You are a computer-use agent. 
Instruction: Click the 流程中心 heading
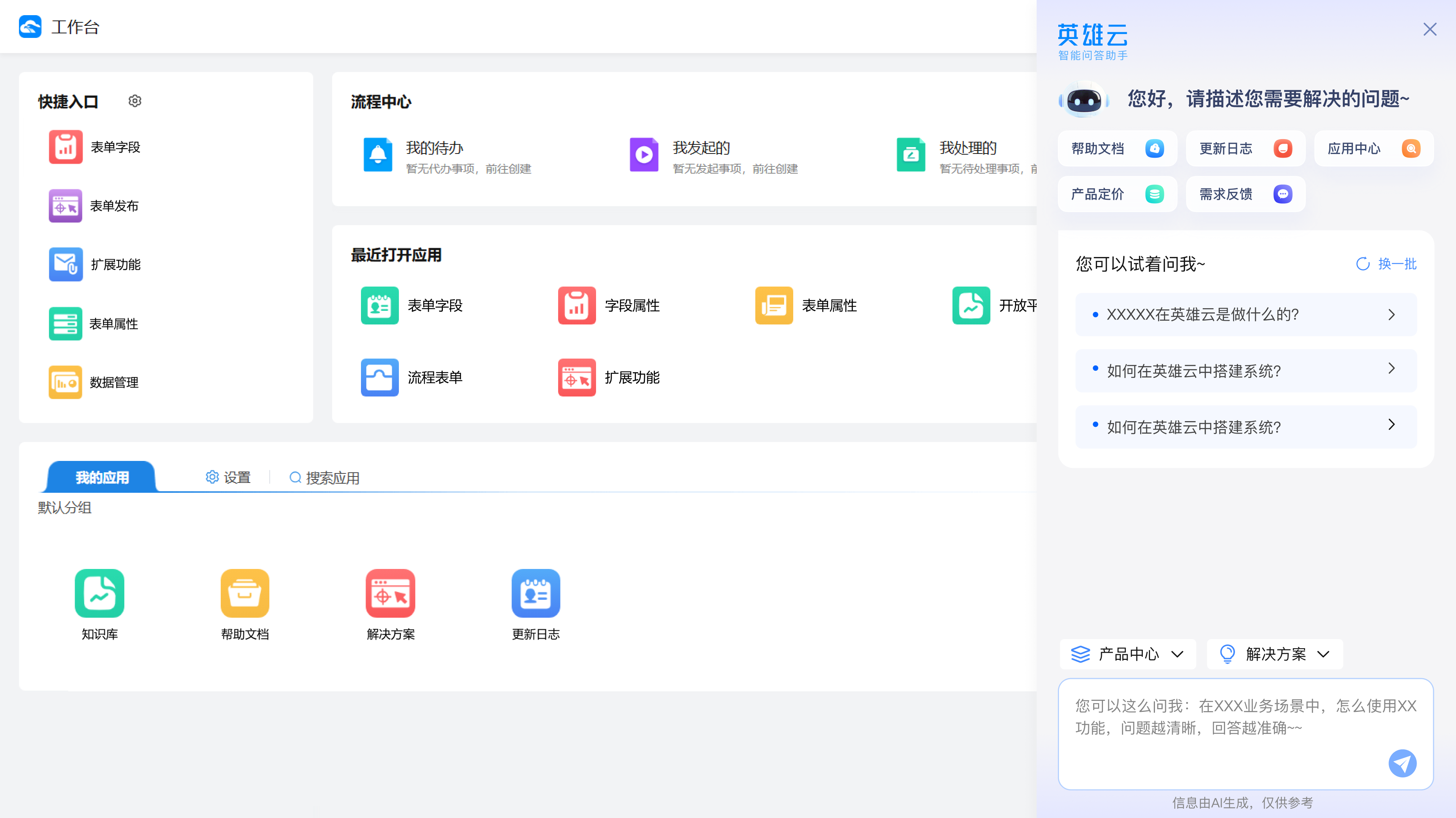tap(381, 102)
